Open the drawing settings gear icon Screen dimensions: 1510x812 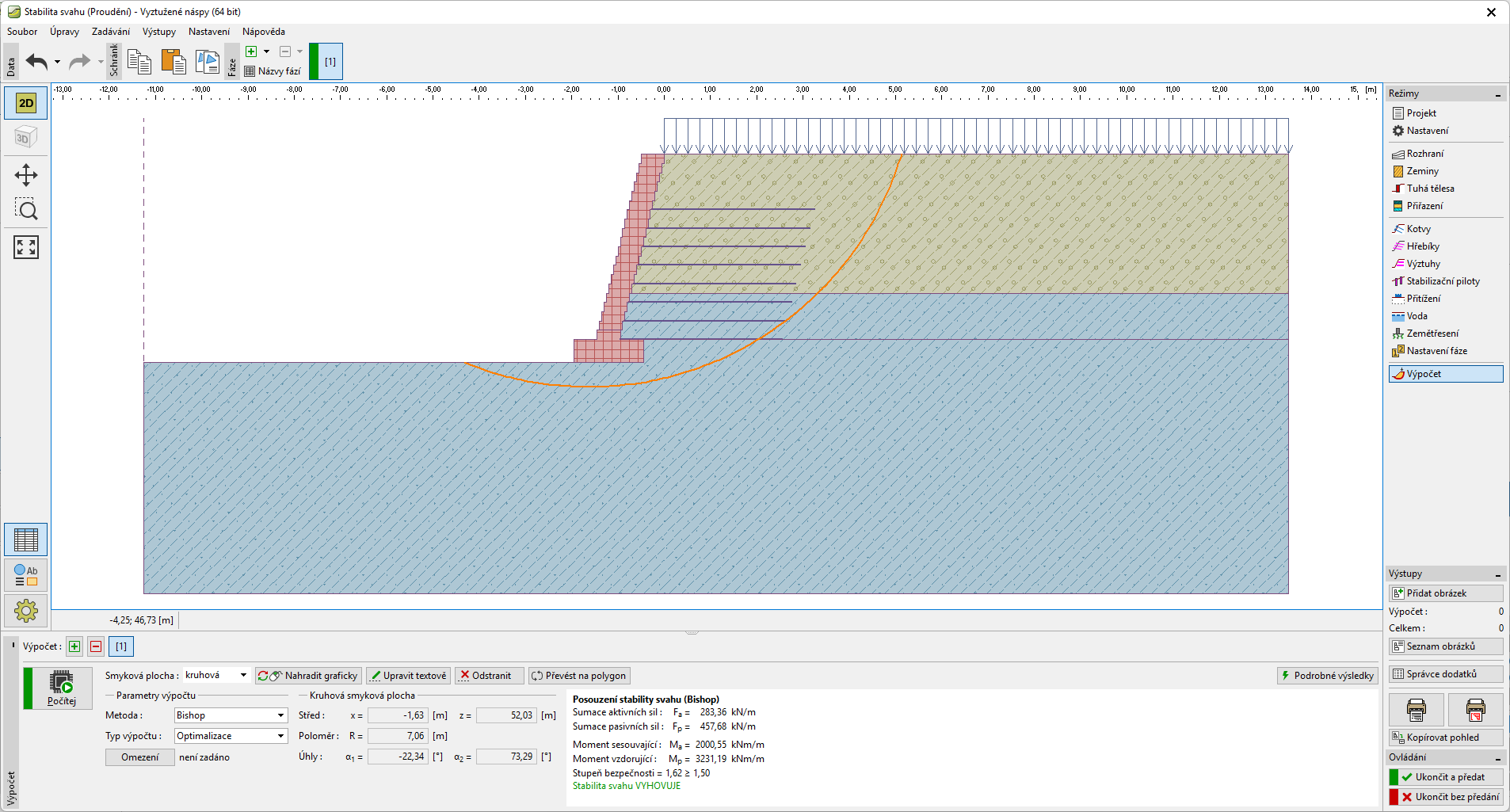tap(26, 611)
